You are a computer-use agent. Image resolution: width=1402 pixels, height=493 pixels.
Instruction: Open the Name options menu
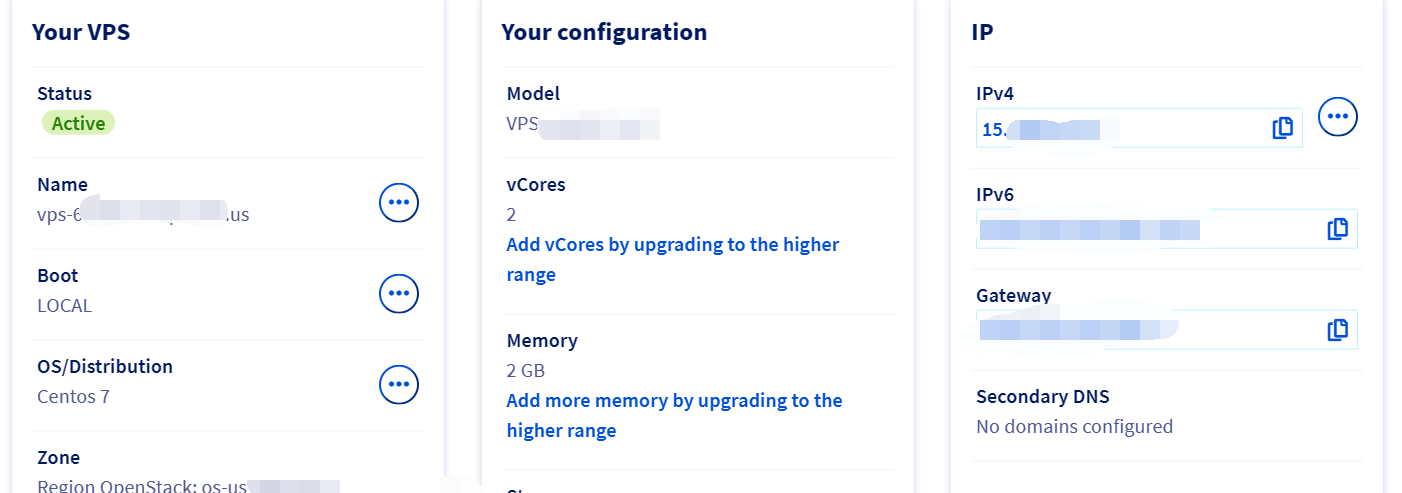[399, 203]
